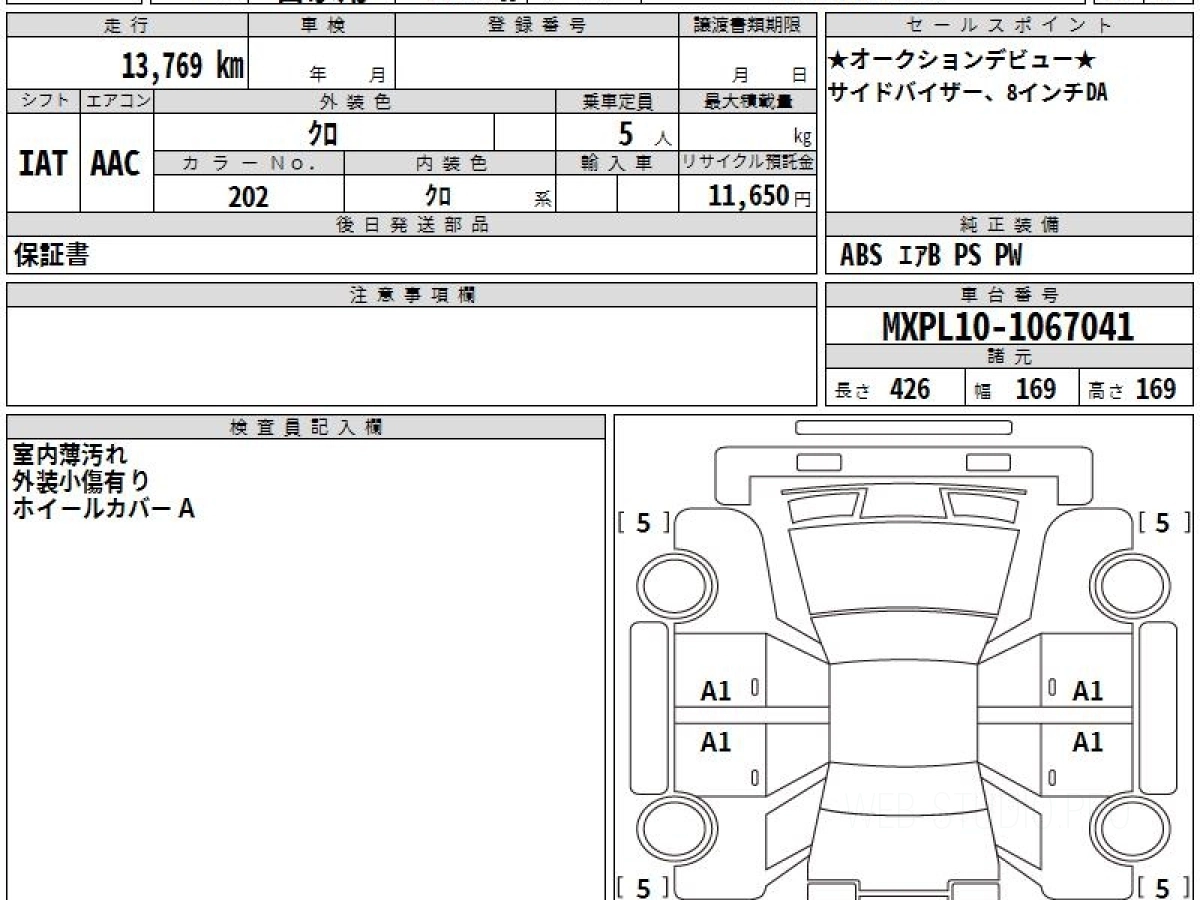The width and height of the screenshot is (1200, 900).
Task: Click the シフト header
Action: tap(43, 101)
